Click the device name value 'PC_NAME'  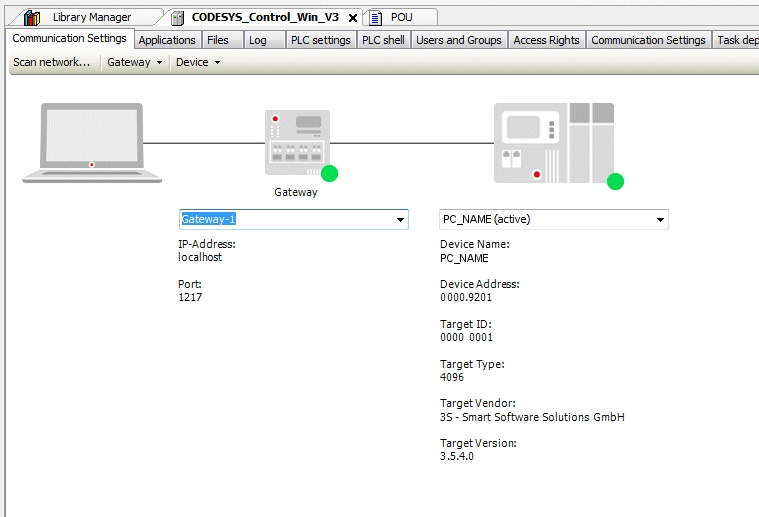point(464,258)
